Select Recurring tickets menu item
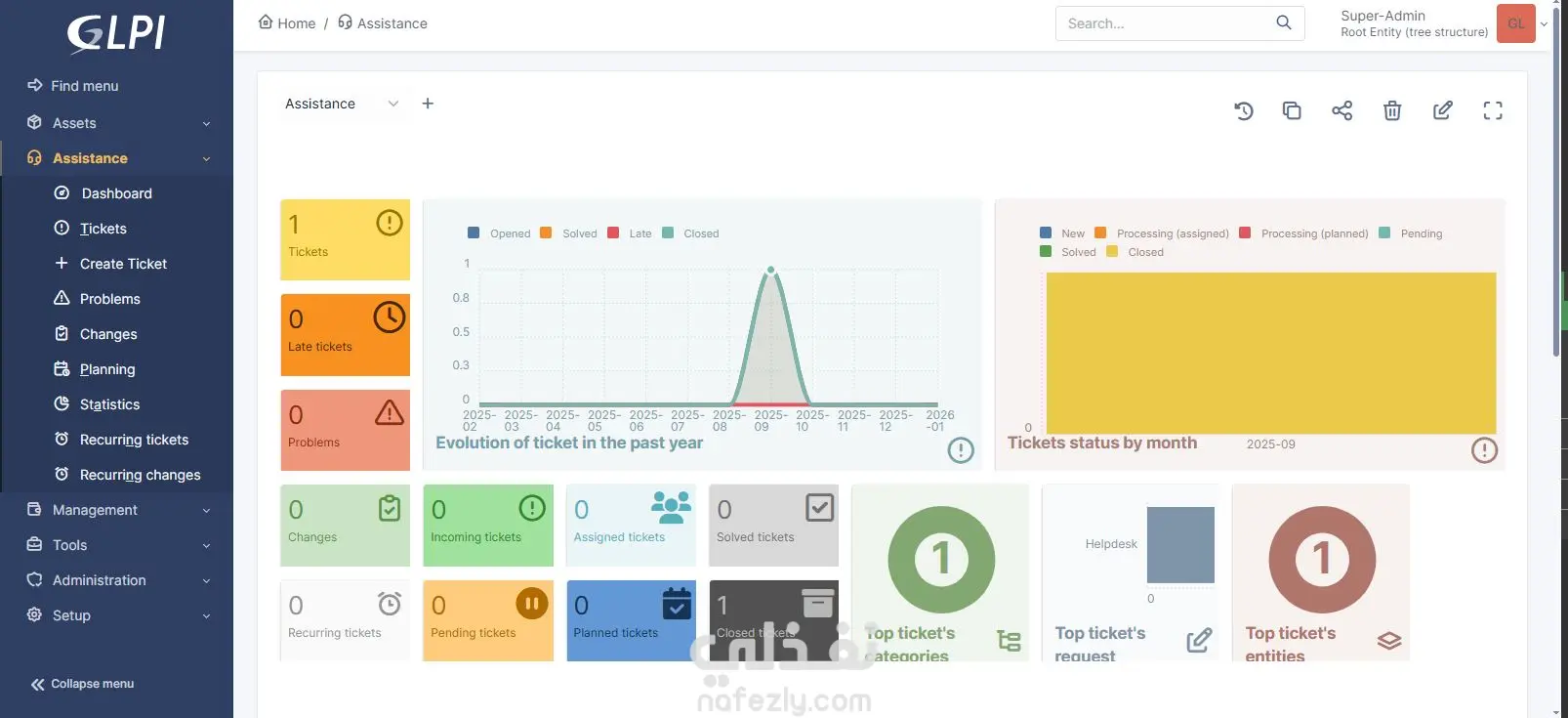Viewport: 1568px width, 718px height. 134,440
